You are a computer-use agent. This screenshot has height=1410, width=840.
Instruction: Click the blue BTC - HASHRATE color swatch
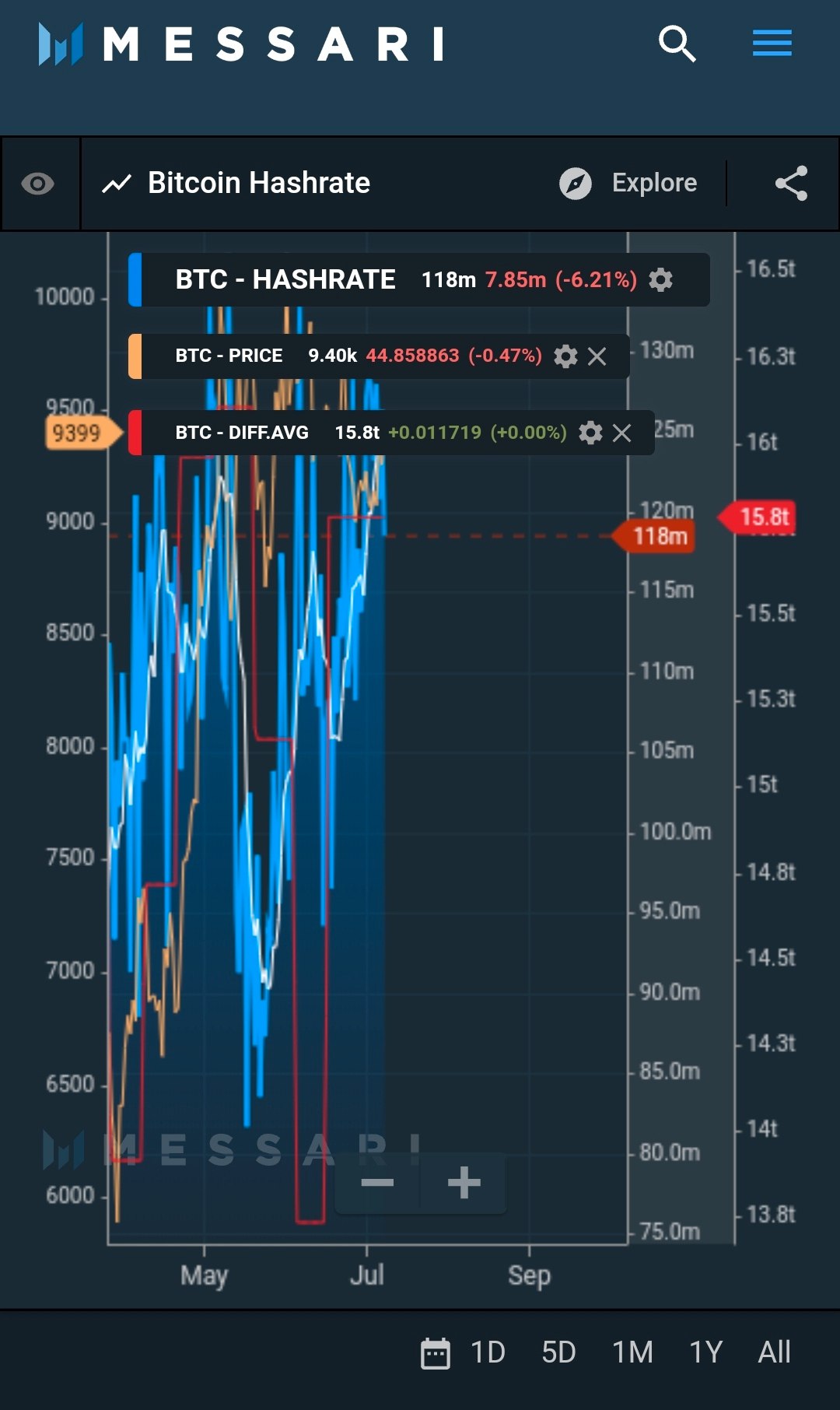(x=135, y=279)
